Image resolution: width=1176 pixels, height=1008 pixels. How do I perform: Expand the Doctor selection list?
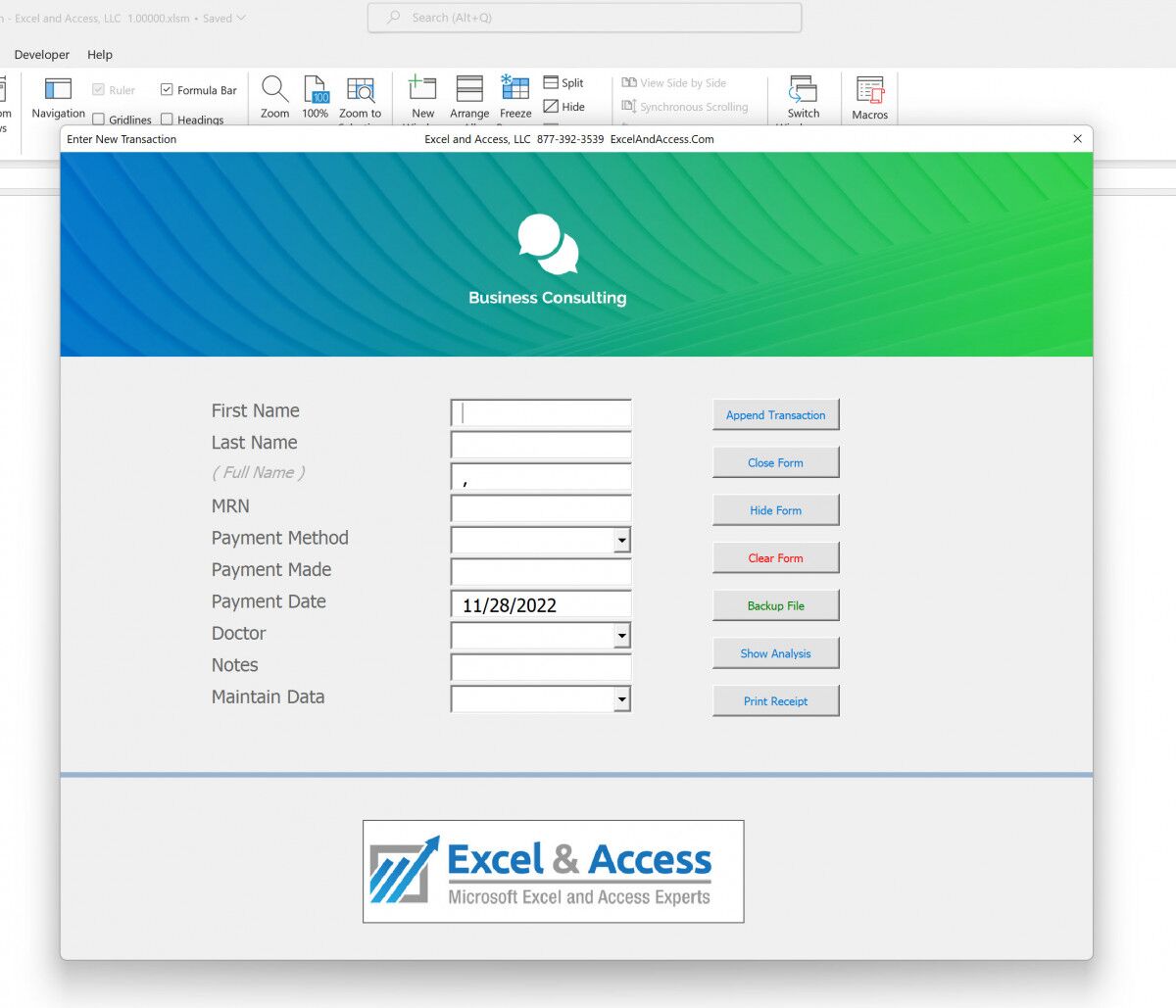pyautogui.click(x=621, y=636)
